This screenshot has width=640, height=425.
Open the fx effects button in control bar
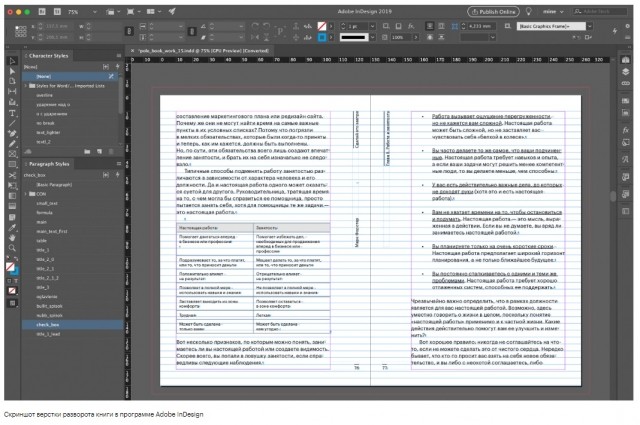pyautogui.click(x=411, y=26)
